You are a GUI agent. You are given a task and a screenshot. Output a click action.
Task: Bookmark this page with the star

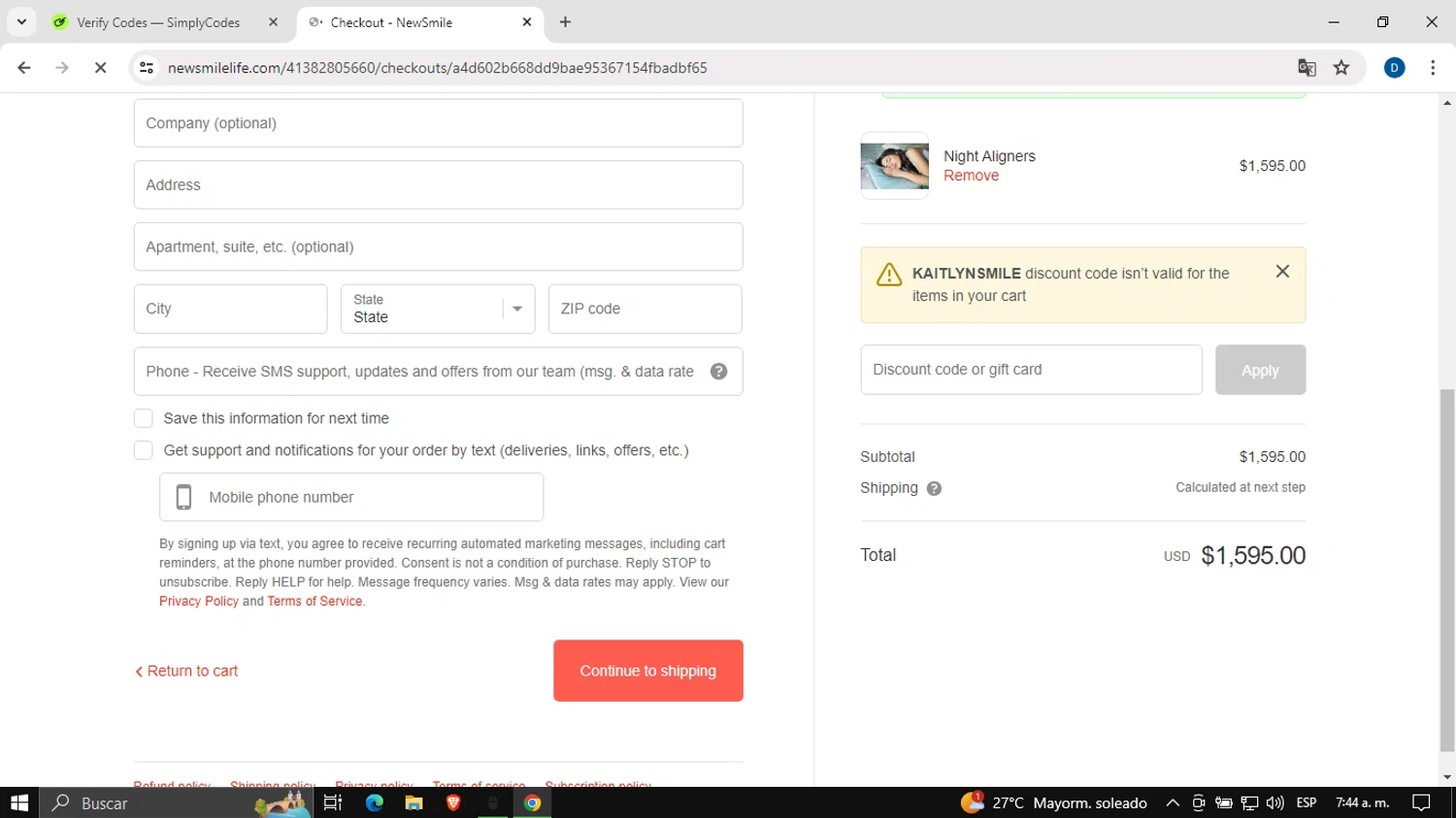(x=1341, y=68)
